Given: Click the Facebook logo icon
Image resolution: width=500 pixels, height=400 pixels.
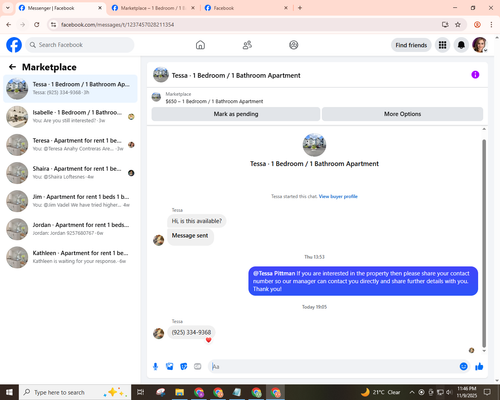Looking at the screenshot, I should (14, 45).
